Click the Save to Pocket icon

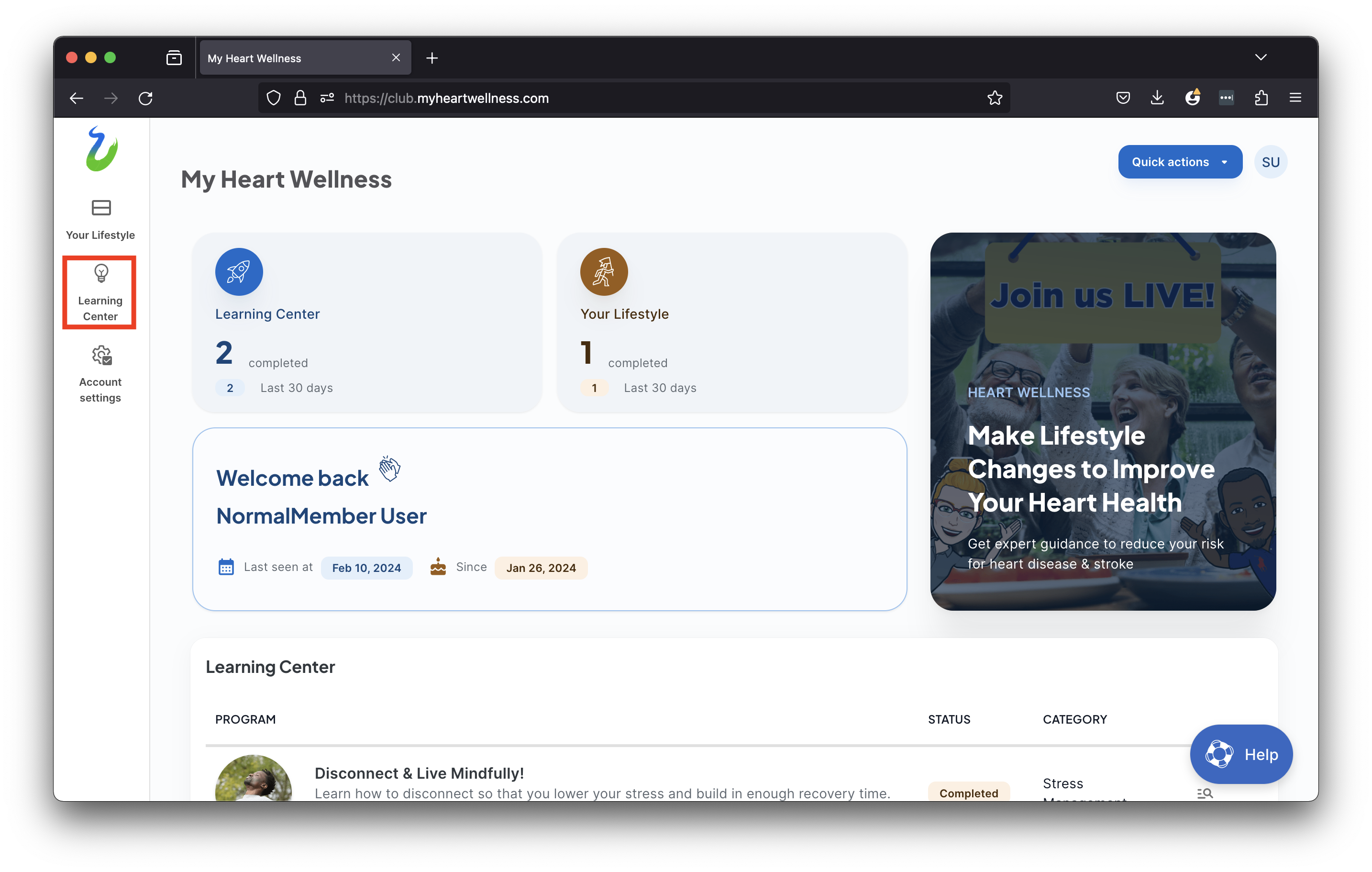coord(1122,98)
